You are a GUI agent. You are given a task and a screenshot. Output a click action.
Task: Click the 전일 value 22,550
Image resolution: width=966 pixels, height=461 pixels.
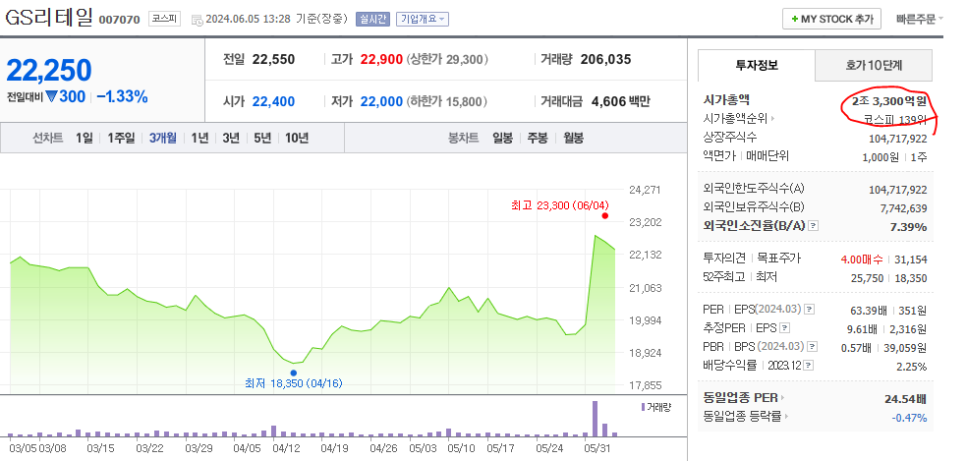(274, 60)
